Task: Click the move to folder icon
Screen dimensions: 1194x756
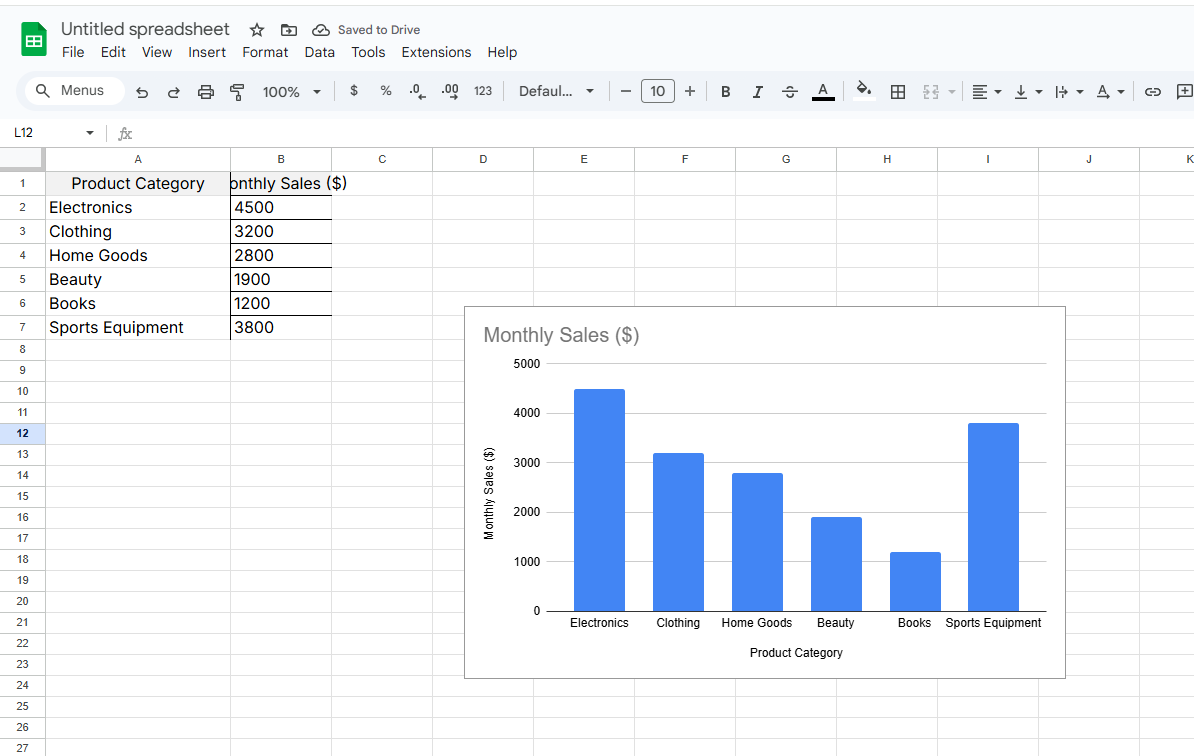Action: pos(289,30)
